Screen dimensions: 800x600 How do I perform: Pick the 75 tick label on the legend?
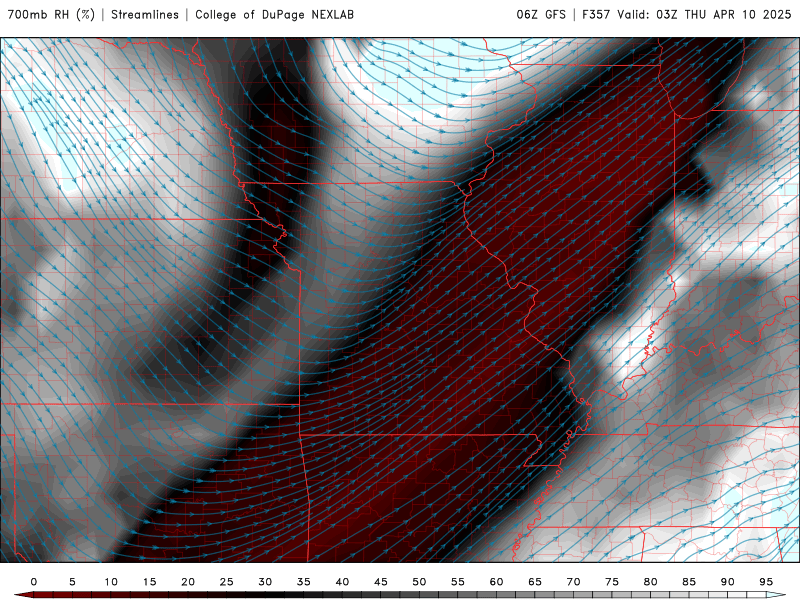pos(612,582)
